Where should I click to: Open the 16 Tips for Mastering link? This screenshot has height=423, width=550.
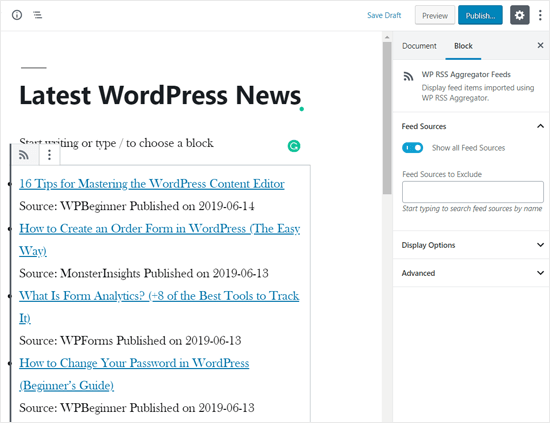[152, 183]
